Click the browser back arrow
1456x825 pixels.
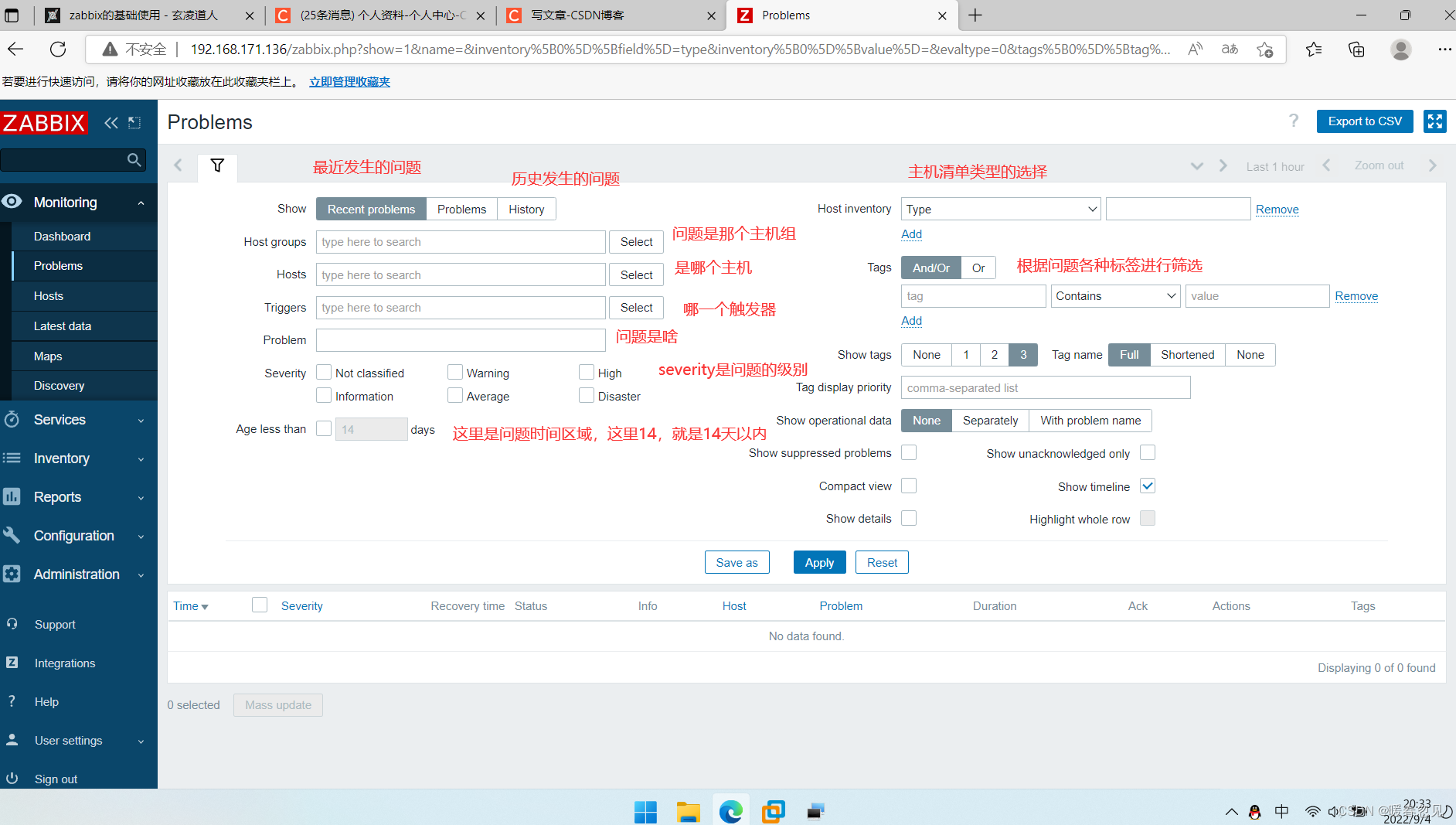pyautogui.click(x=15, y=49)
